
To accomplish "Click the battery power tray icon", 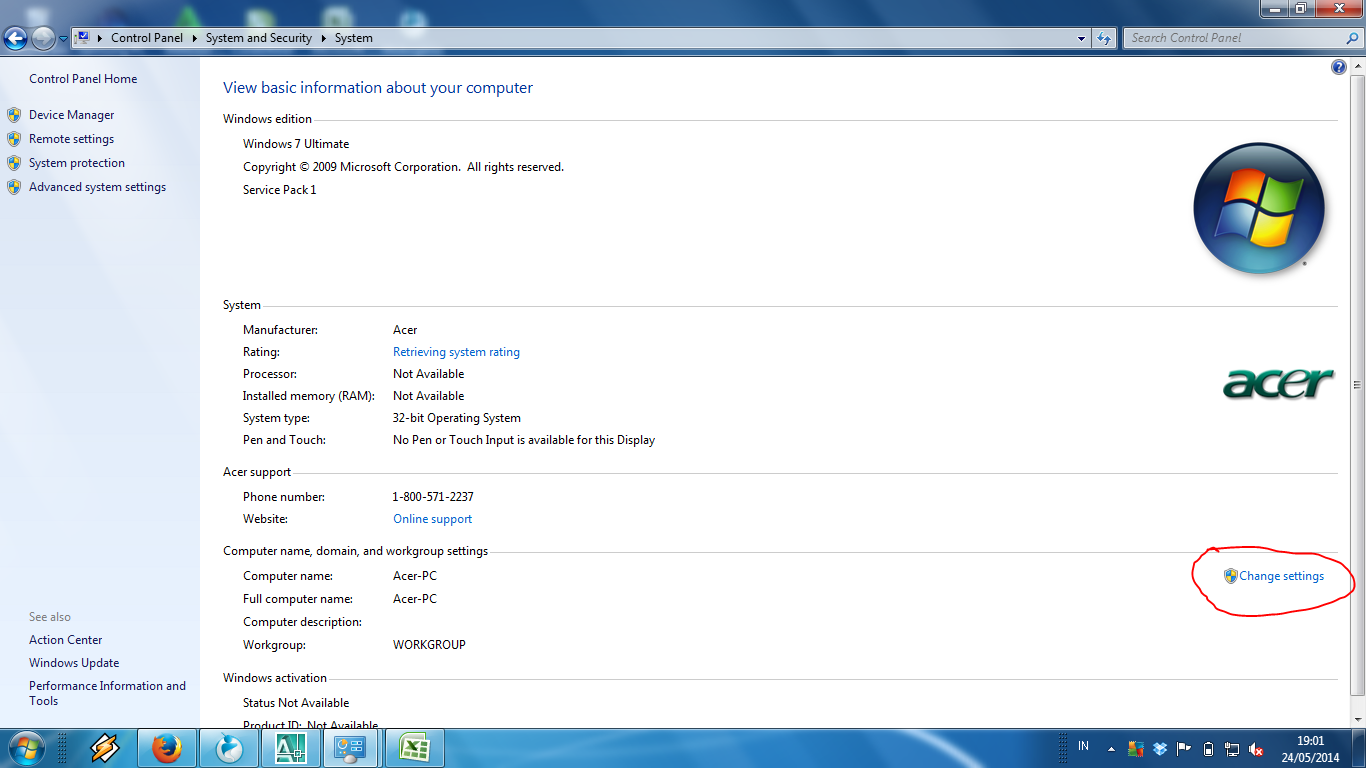I will pos(1208,749).
